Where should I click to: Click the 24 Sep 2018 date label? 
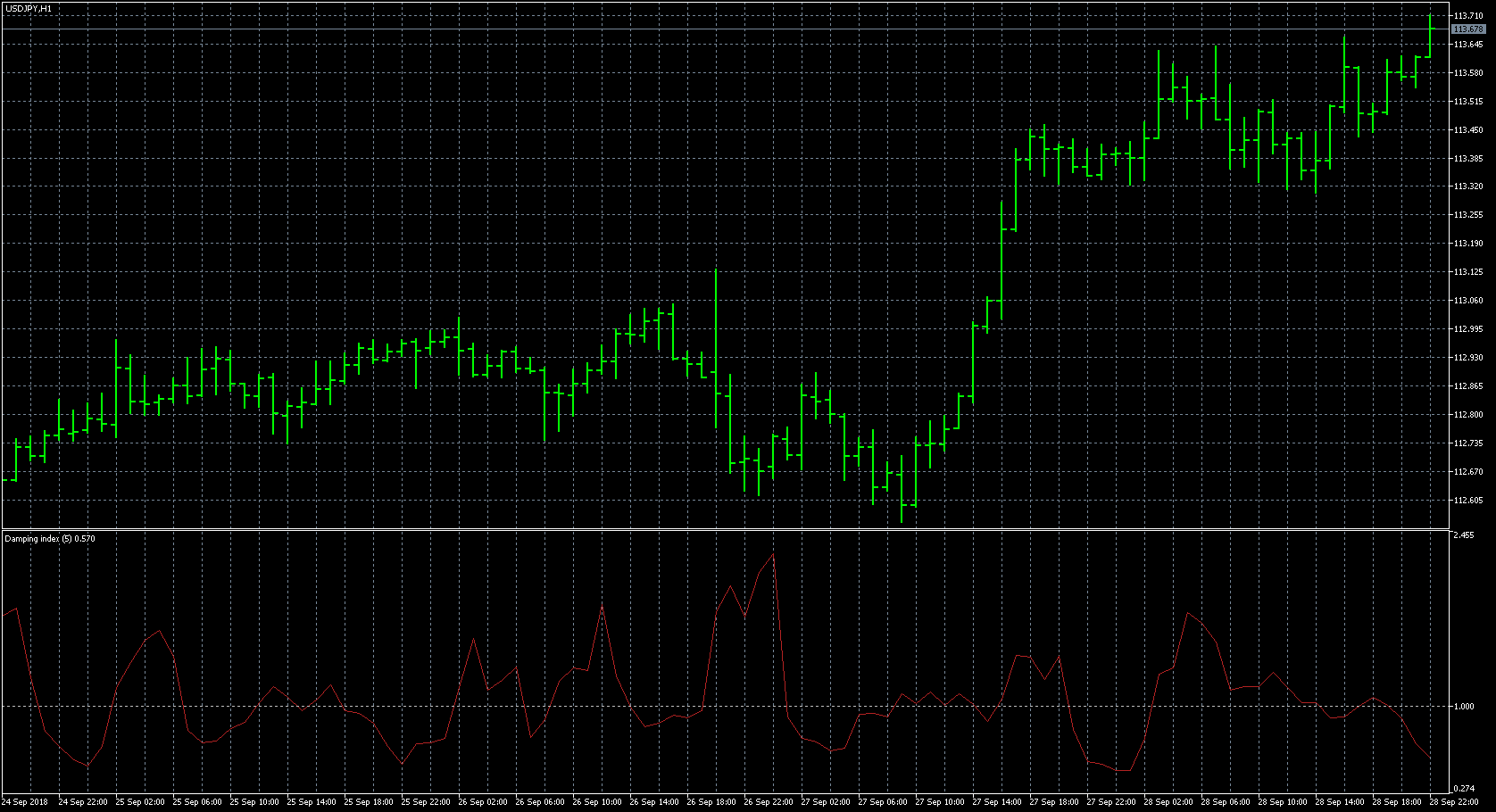[25, 801]
